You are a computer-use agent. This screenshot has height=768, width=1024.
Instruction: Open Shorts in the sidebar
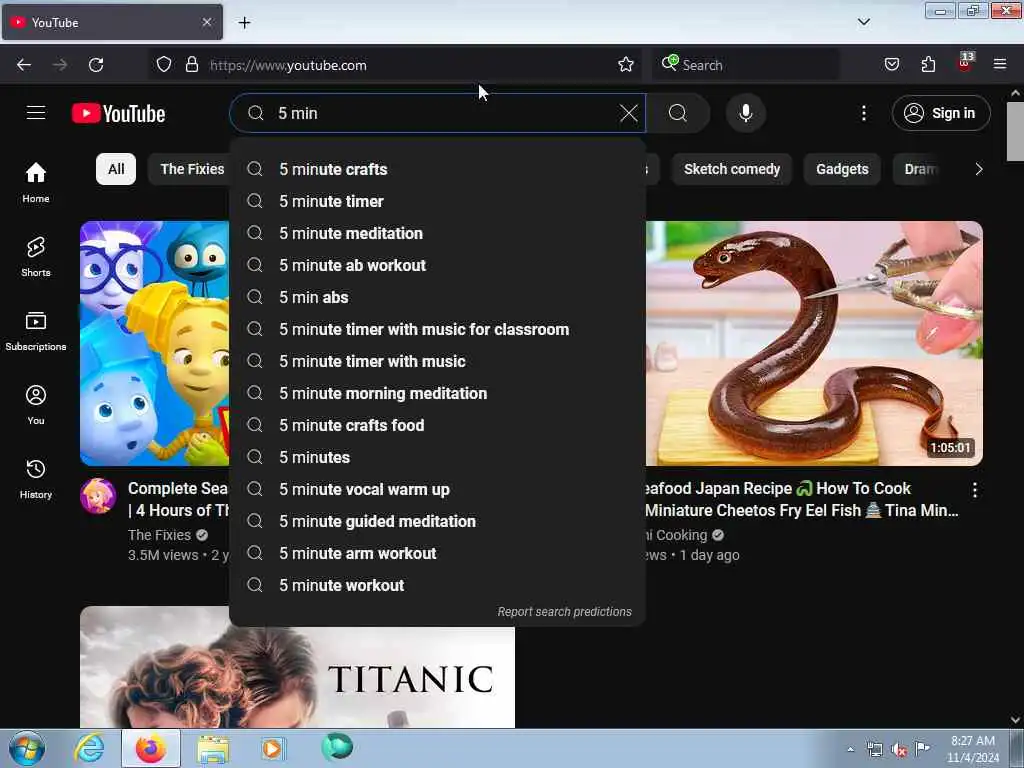(x=36, y=257)
